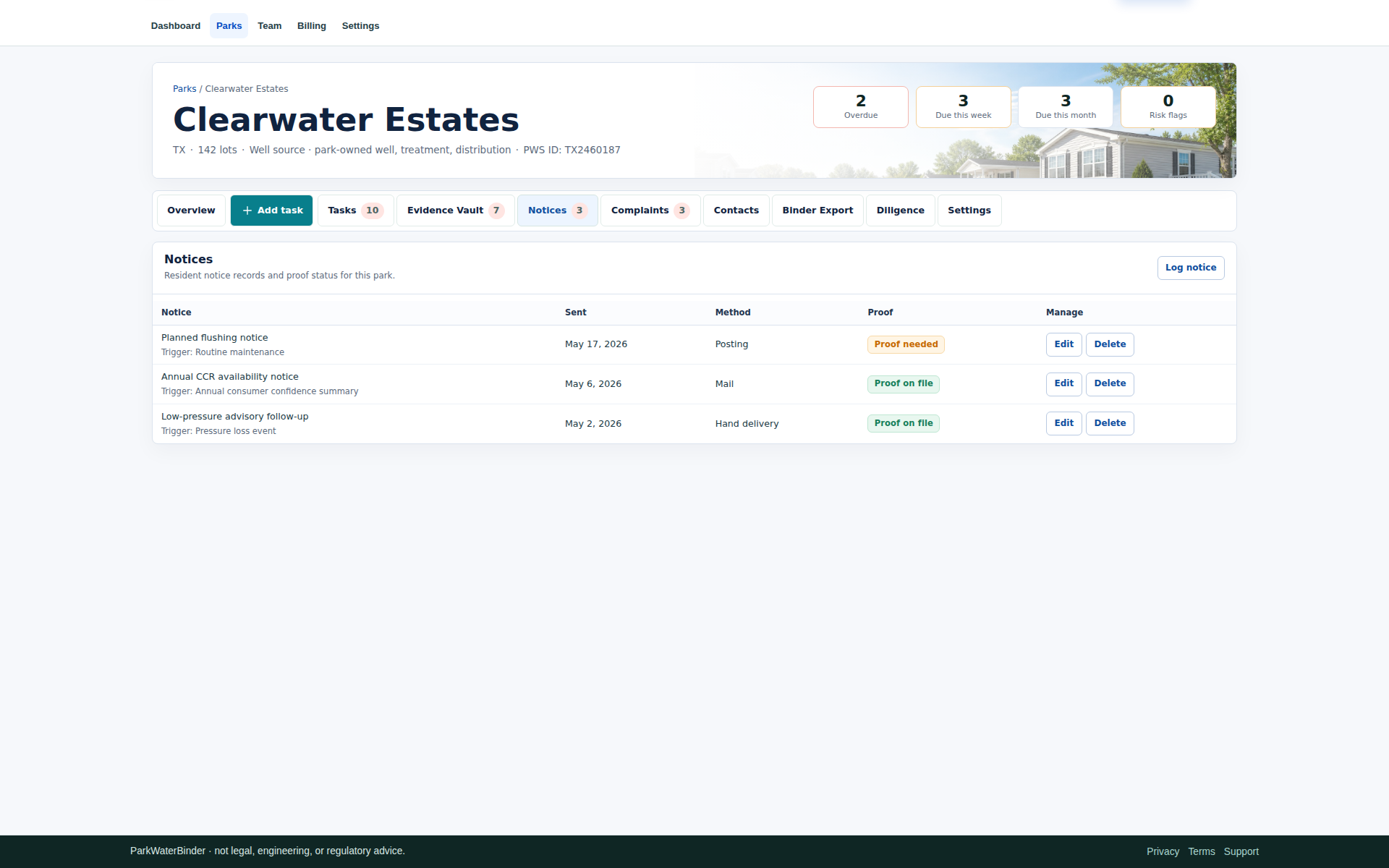This screenshot has height=868, width=1389.
Task: Open the Dashboard nav item
Action: (x=175, y=26)
